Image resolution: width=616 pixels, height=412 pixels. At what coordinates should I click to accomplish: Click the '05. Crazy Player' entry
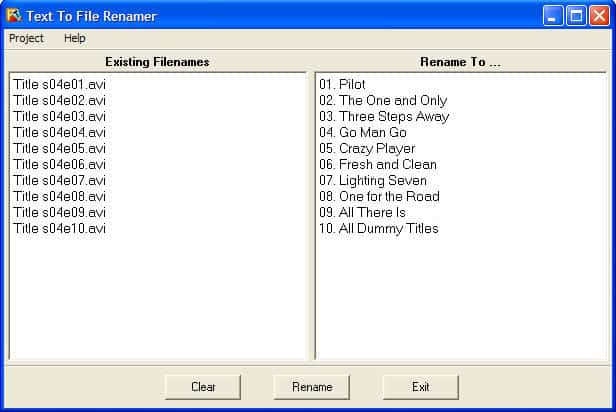click(367, 148)
